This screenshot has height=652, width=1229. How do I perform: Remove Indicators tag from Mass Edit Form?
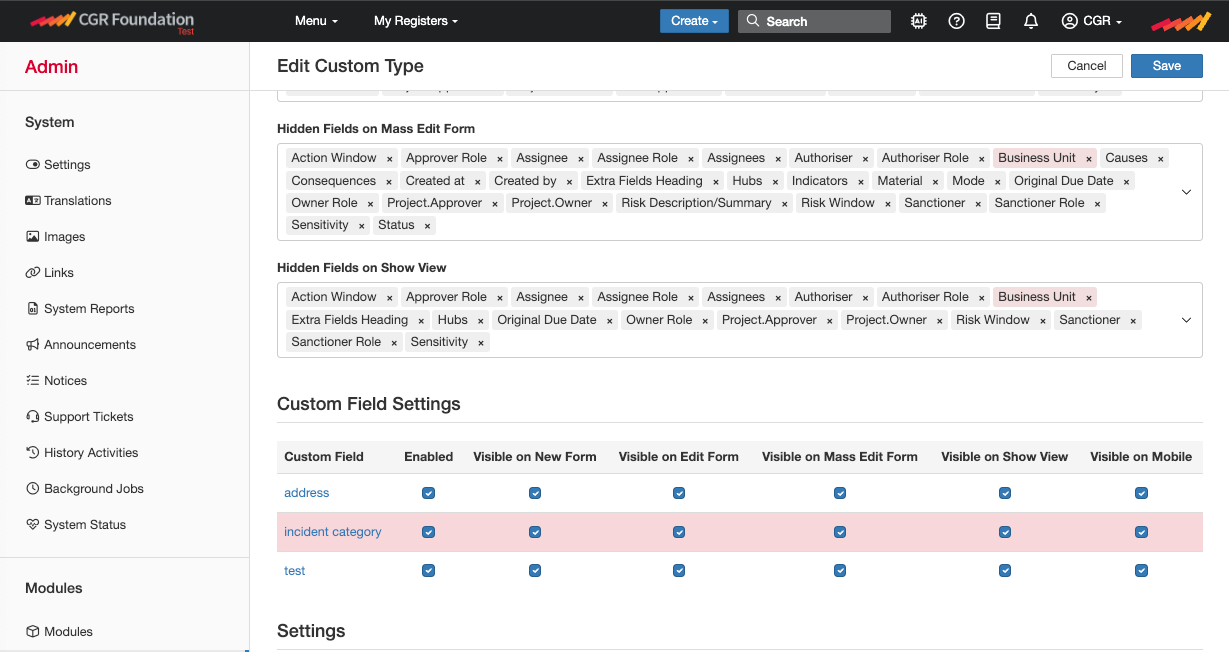coord(860,182)
